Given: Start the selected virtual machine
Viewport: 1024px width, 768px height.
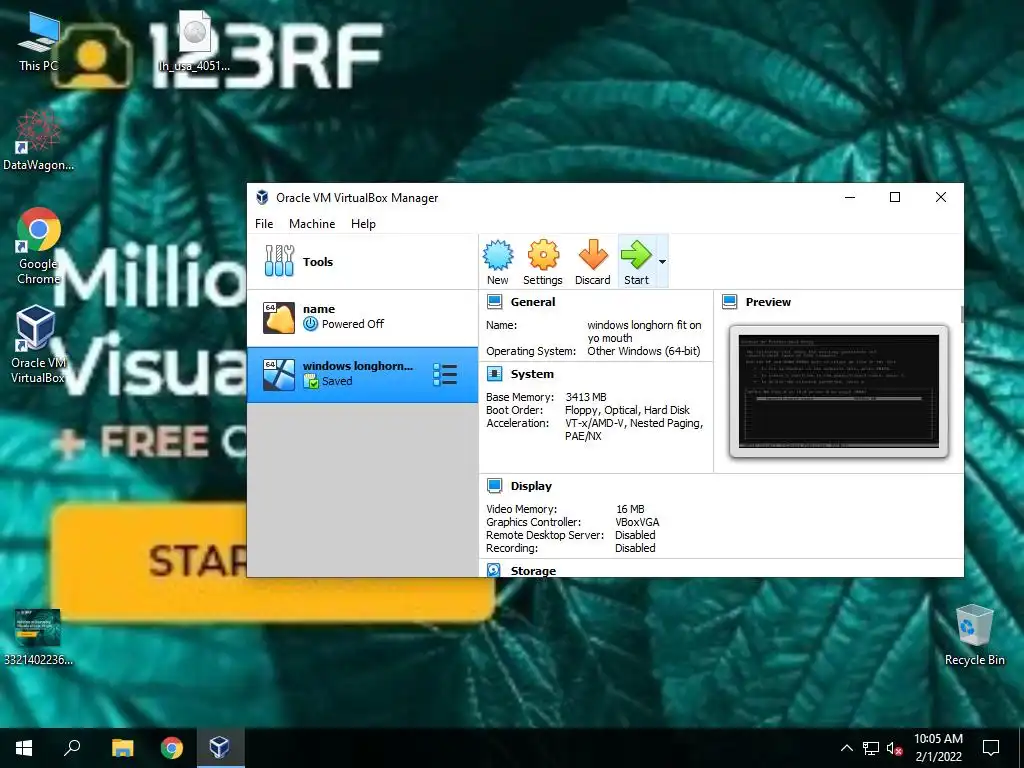Looking at the screenshot, I should coord(636,262).
